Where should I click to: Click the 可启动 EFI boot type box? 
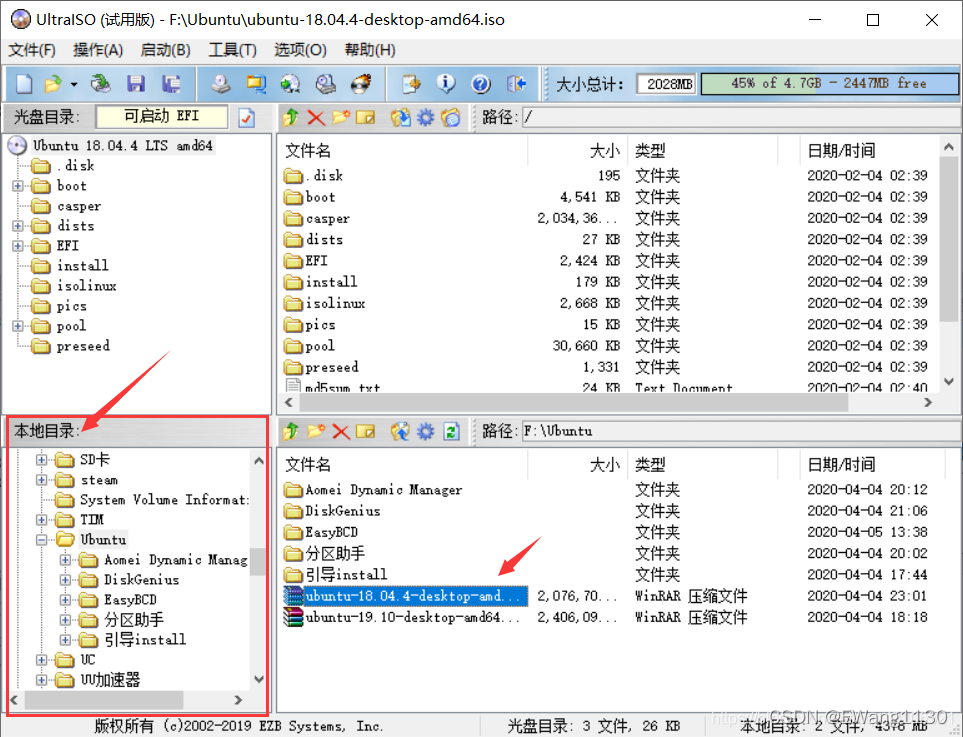tap(162, 116)
